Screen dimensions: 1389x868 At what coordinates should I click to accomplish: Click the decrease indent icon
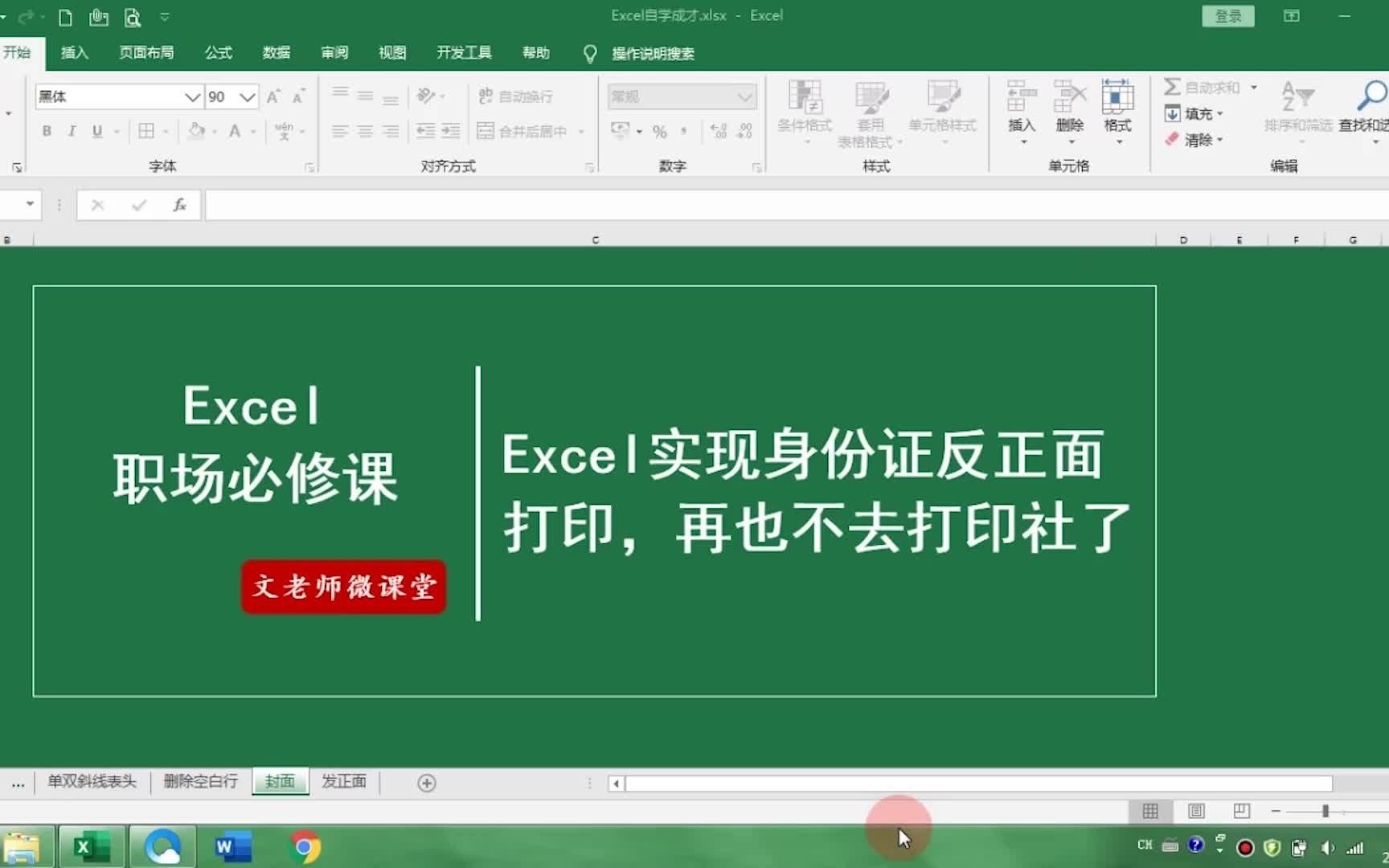[x=425, y=131]
